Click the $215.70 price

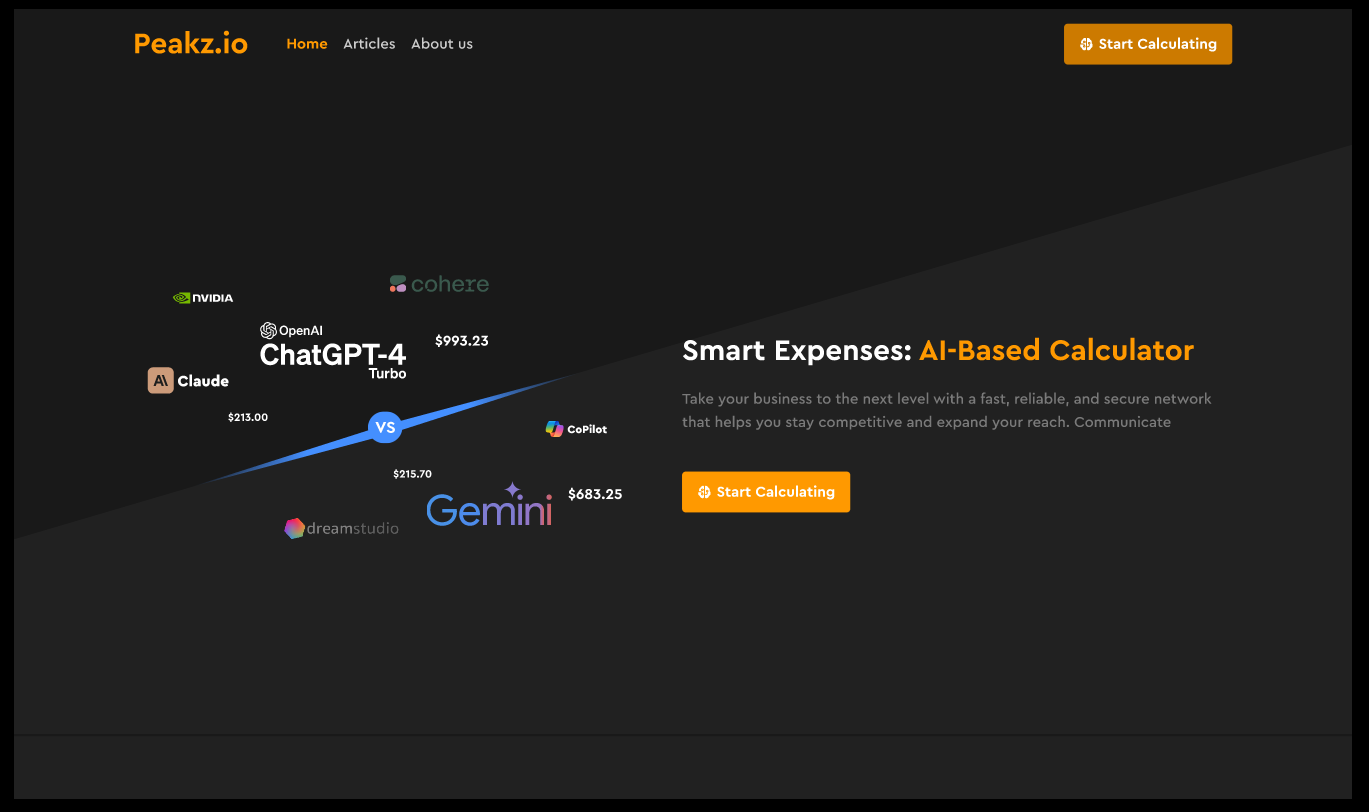[x=413, y=474]
